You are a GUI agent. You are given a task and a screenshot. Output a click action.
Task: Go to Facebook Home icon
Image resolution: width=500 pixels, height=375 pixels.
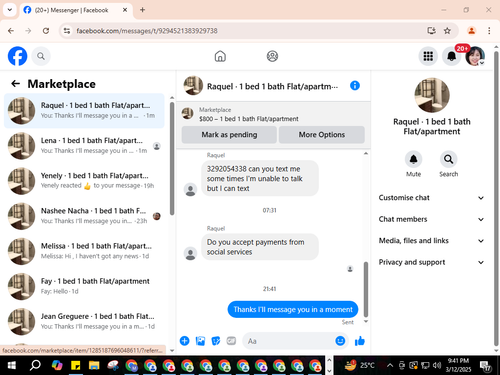[220, 56]
